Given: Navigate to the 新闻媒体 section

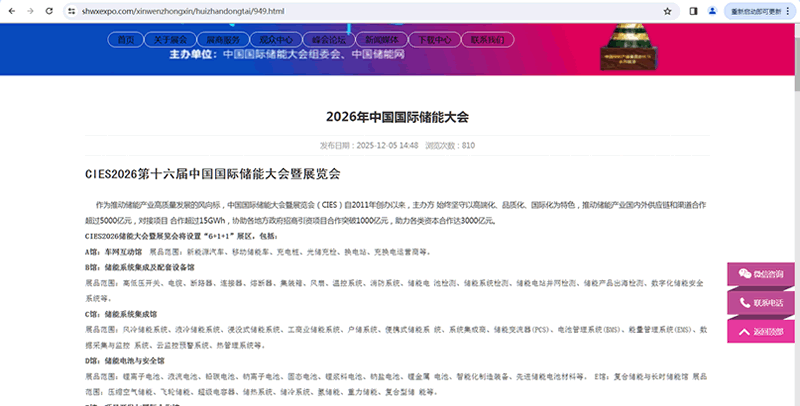Looking at the screenshot, I should tap(386, 40).
